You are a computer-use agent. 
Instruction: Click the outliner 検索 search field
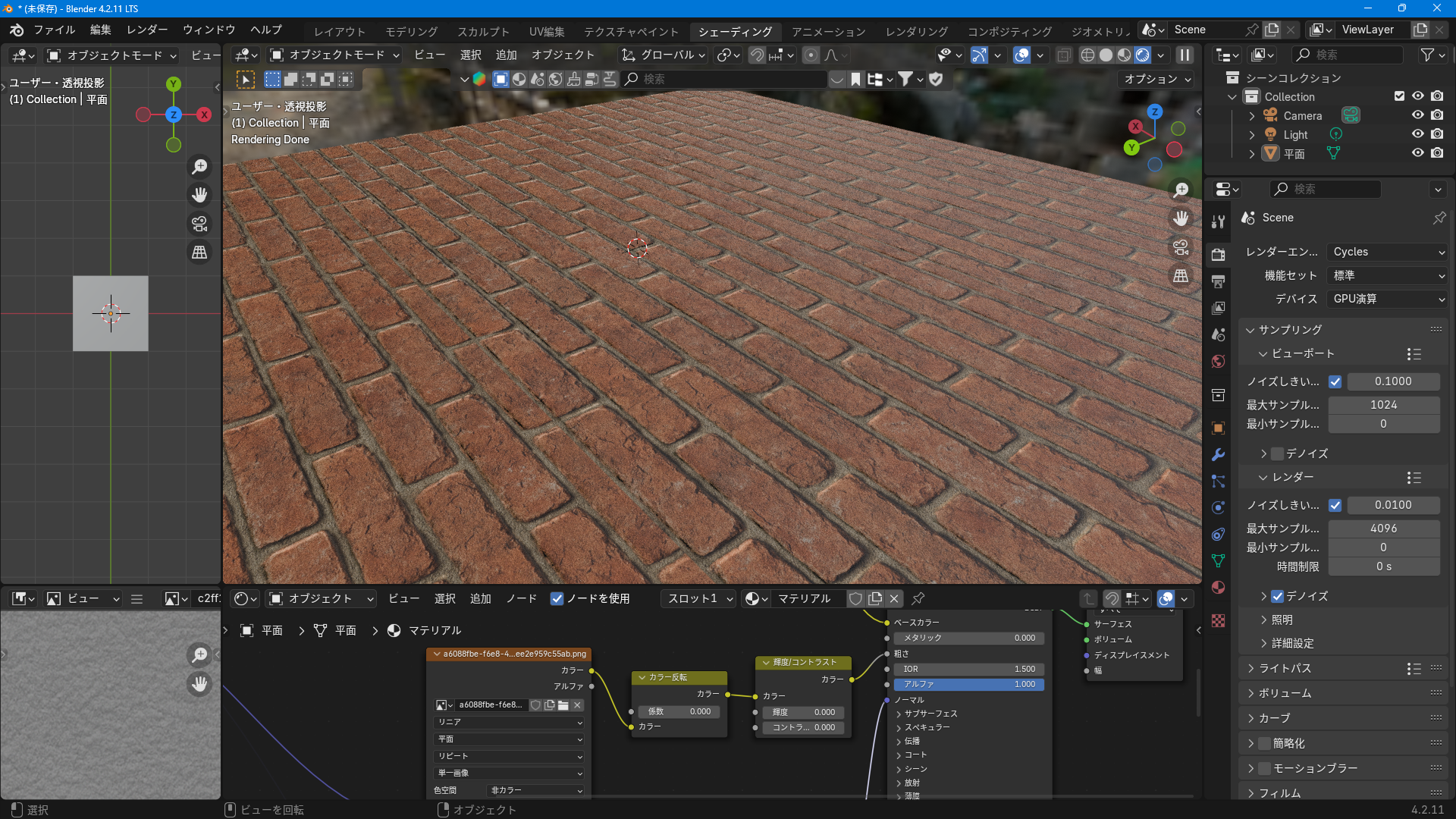click(1348, 55)
